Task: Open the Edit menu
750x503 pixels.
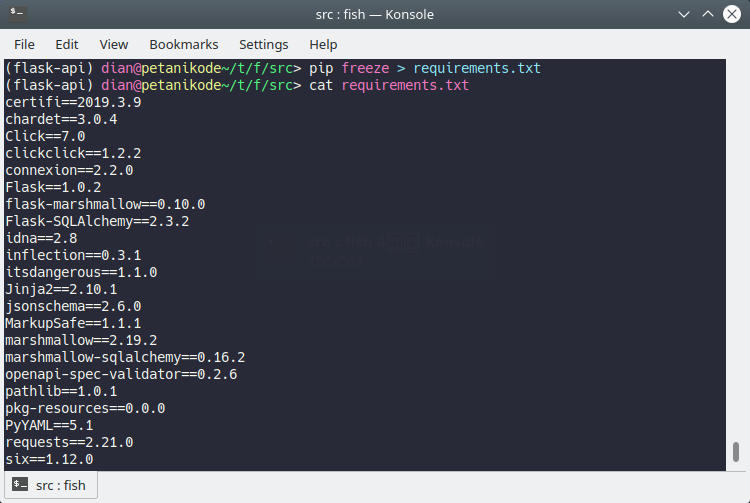Action: tap(67, 44)
